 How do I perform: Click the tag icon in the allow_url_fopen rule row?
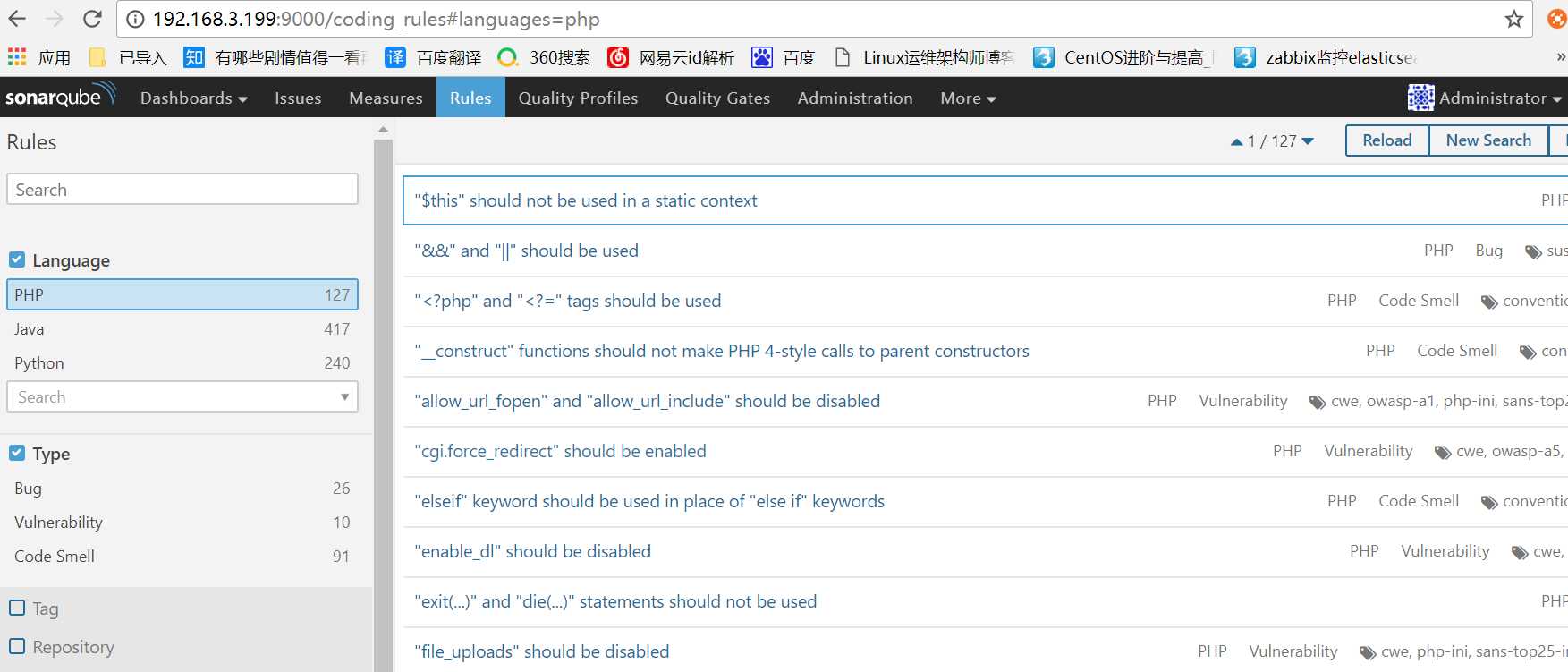[x=1318, y=403]
